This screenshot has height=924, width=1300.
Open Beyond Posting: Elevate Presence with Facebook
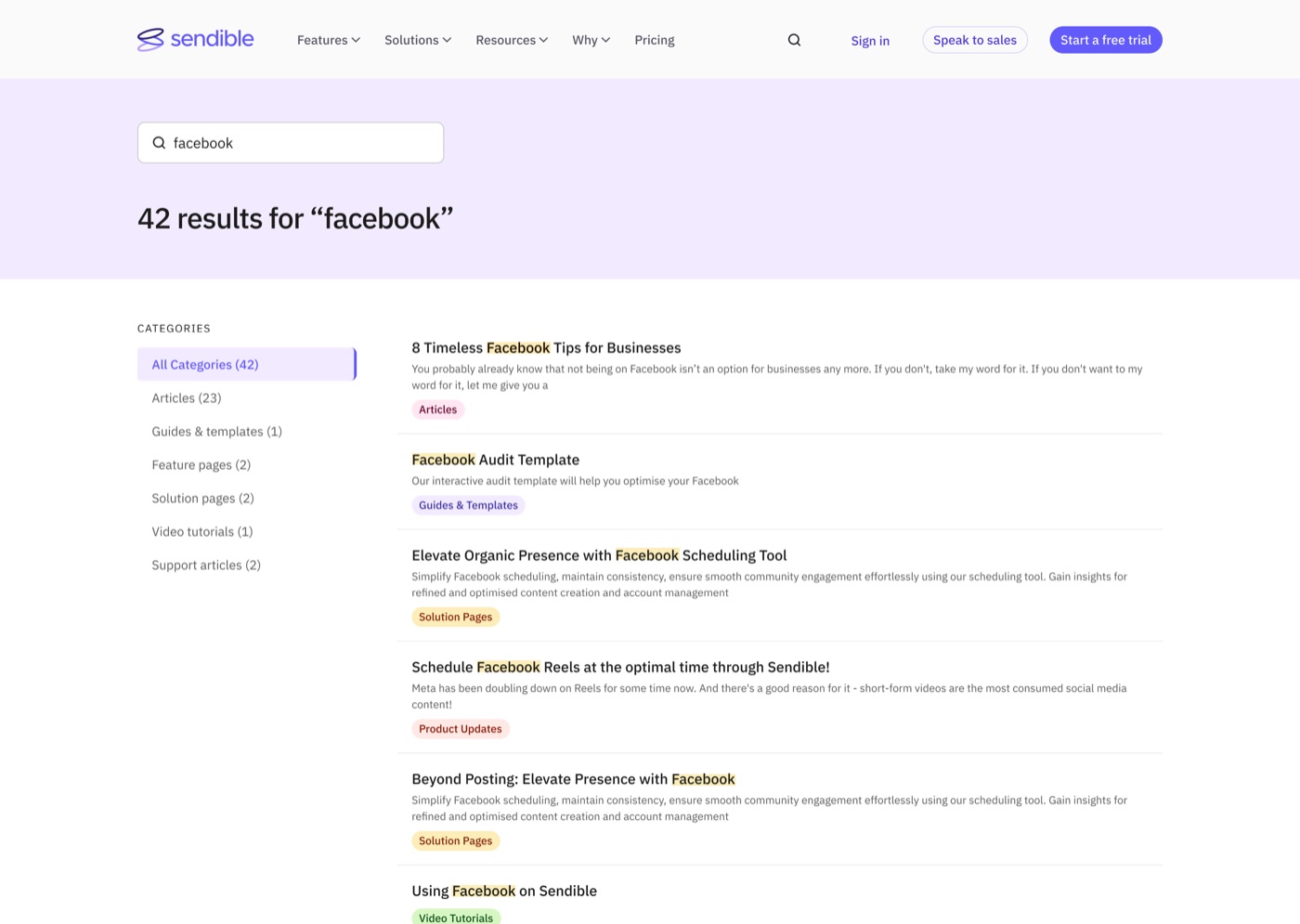click(x=573, y=779)
